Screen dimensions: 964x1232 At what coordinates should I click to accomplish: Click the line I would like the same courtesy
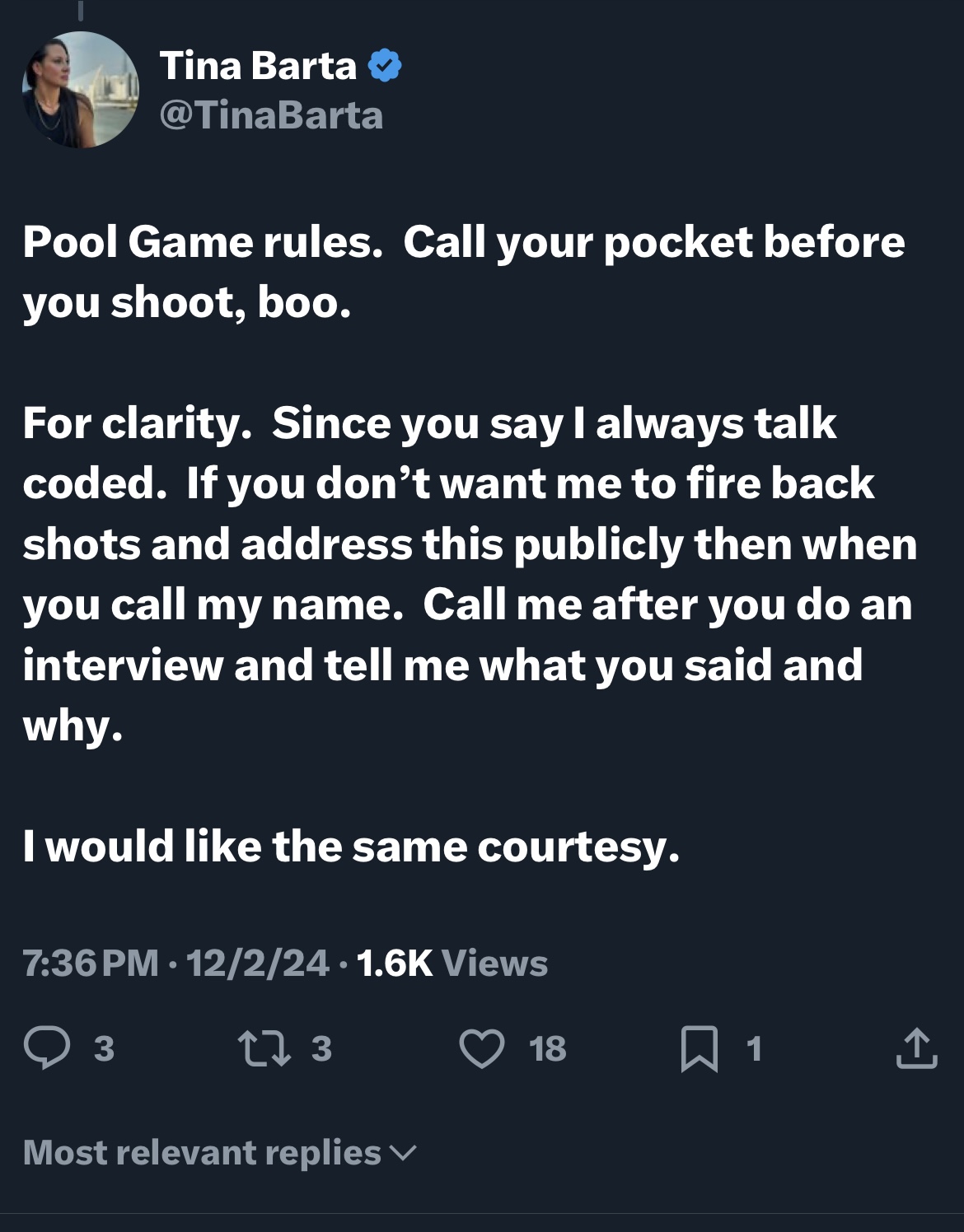coord(352,847)
